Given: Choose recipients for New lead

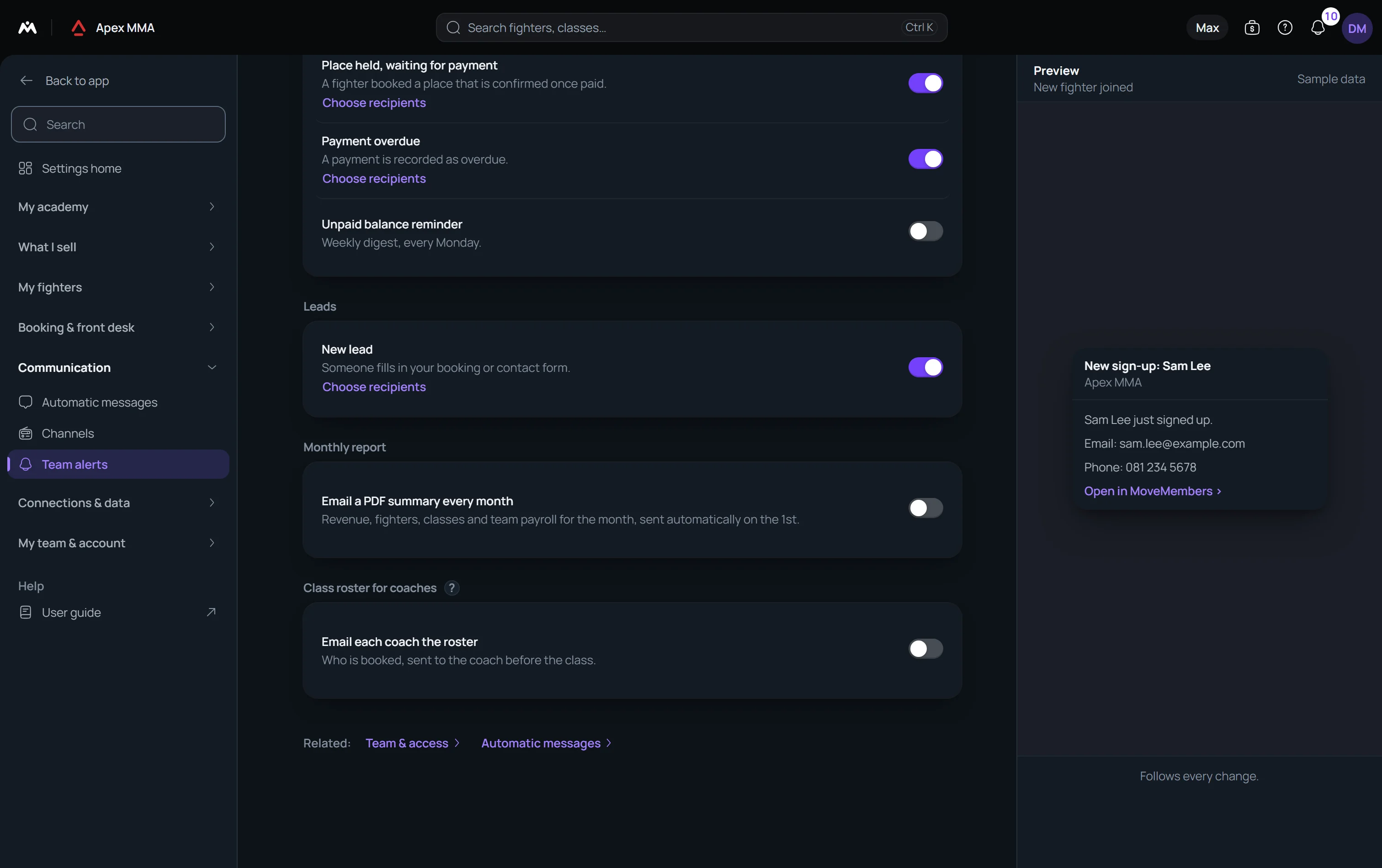Looking at the screenshot, I should click(374, 386).
